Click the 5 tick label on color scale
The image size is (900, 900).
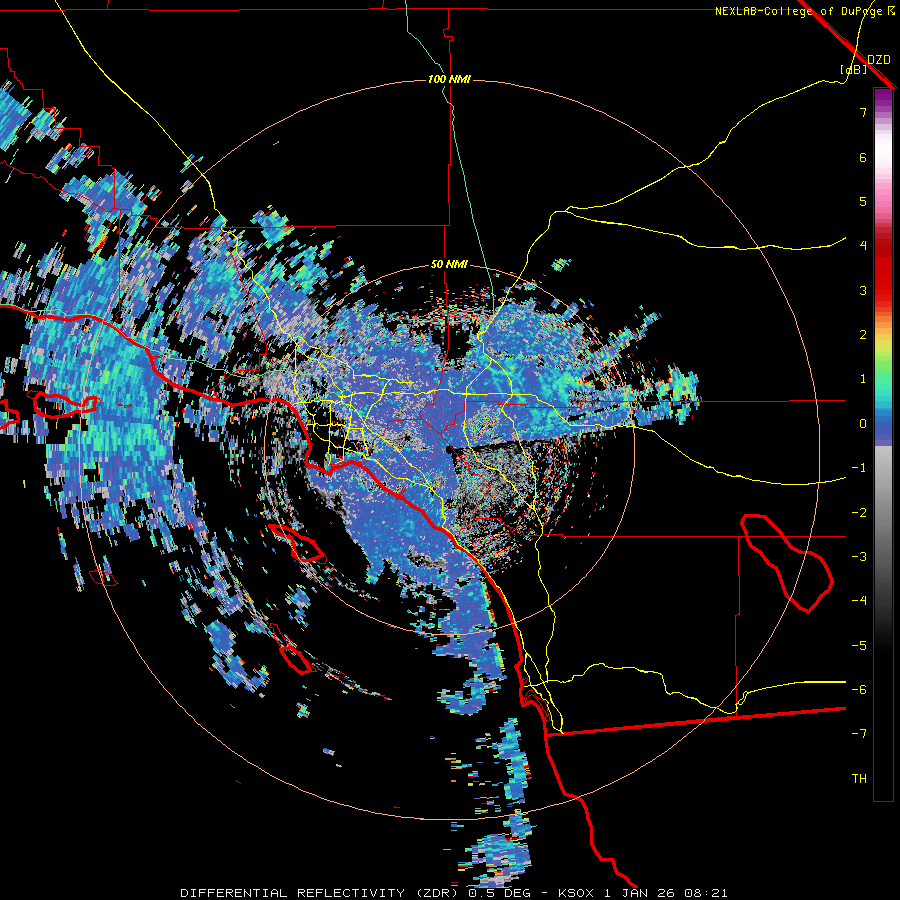[x=863, y=201]
